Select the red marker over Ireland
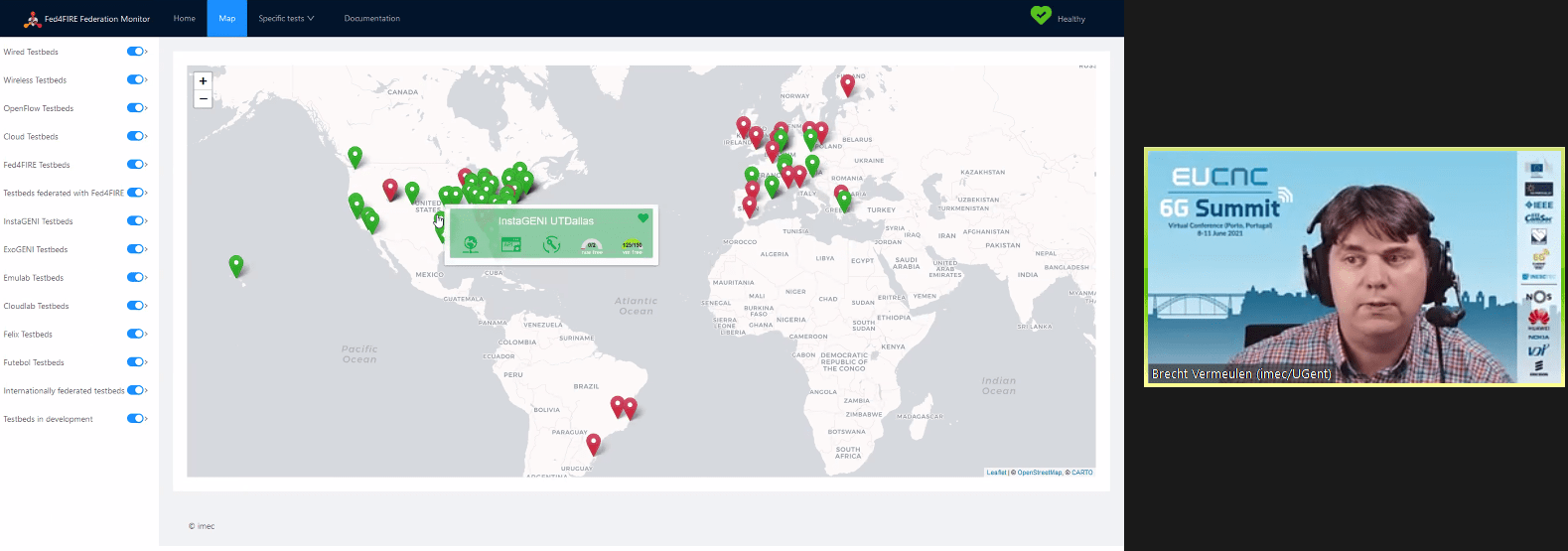 click(x=743, y=126)
